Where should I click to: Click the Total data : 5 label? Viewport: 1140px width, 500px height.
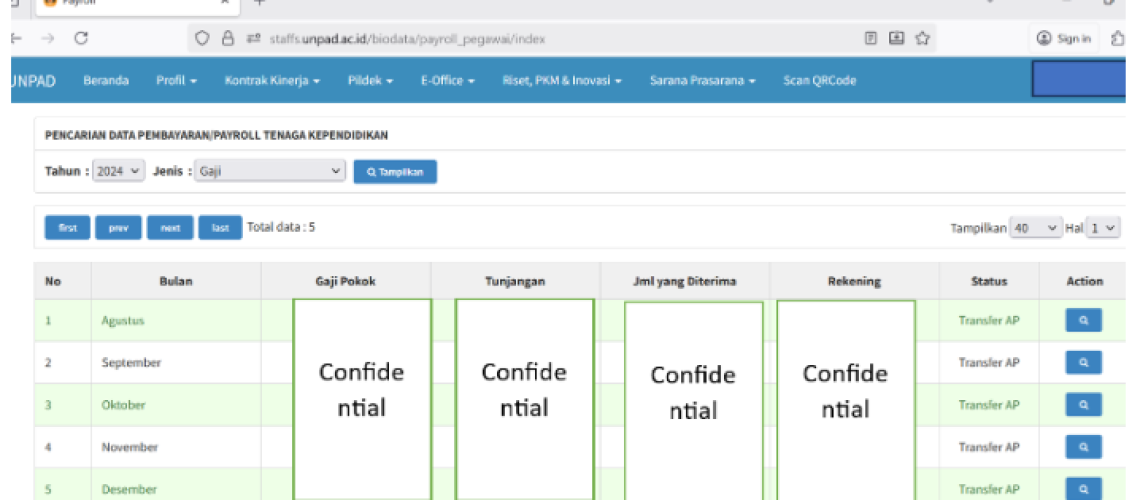tap(281, 227)
